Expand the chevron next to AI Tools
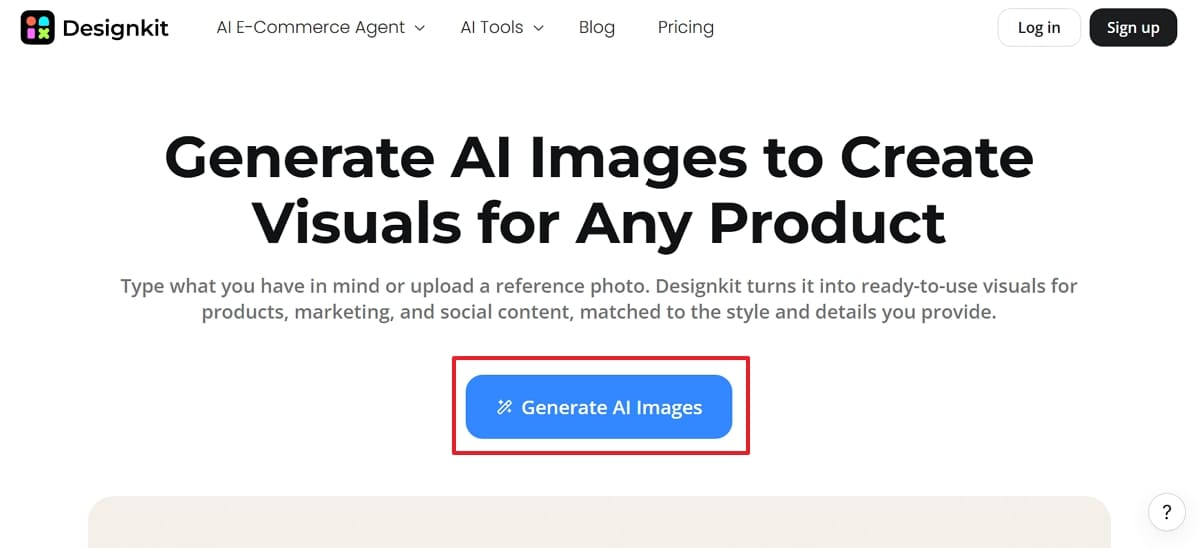Screen dimensions: 1200x548 point(538,28)
